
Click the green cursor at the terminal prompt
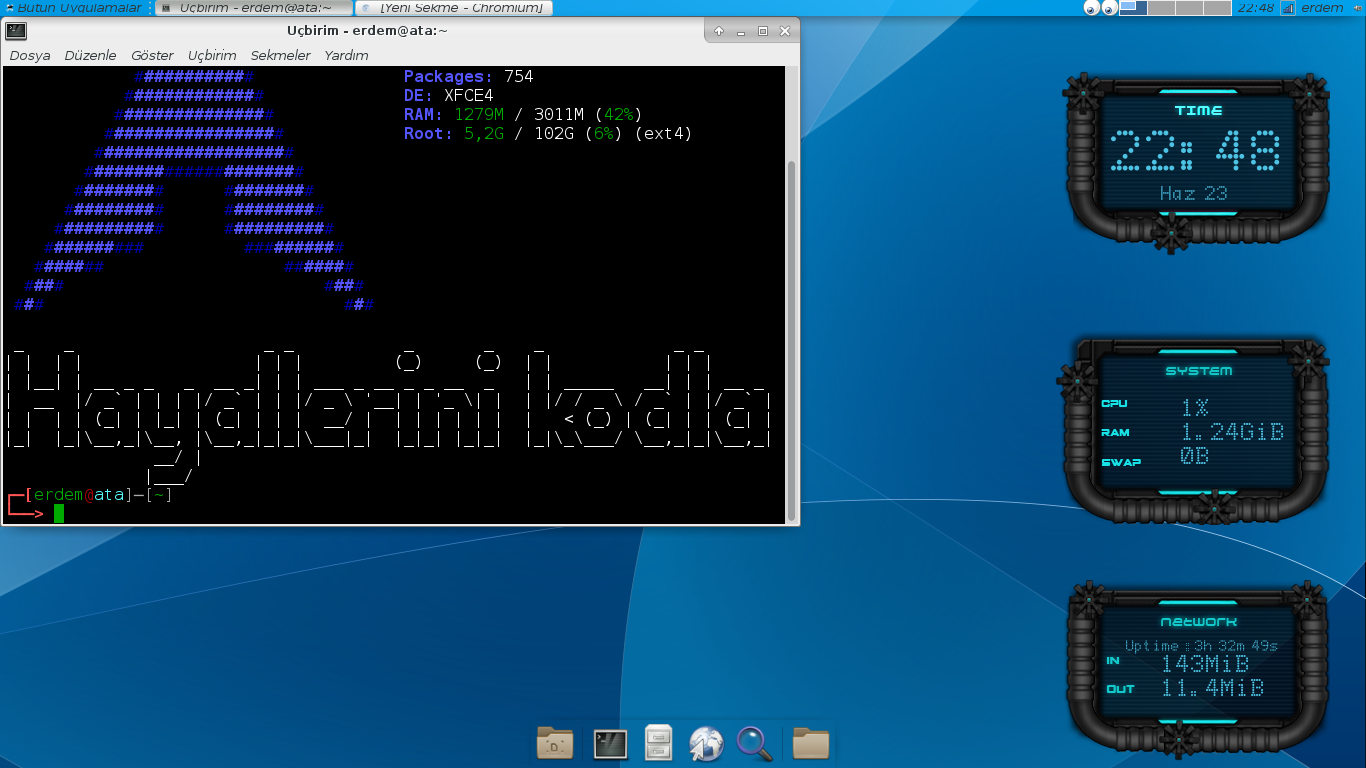click(59, 513)
